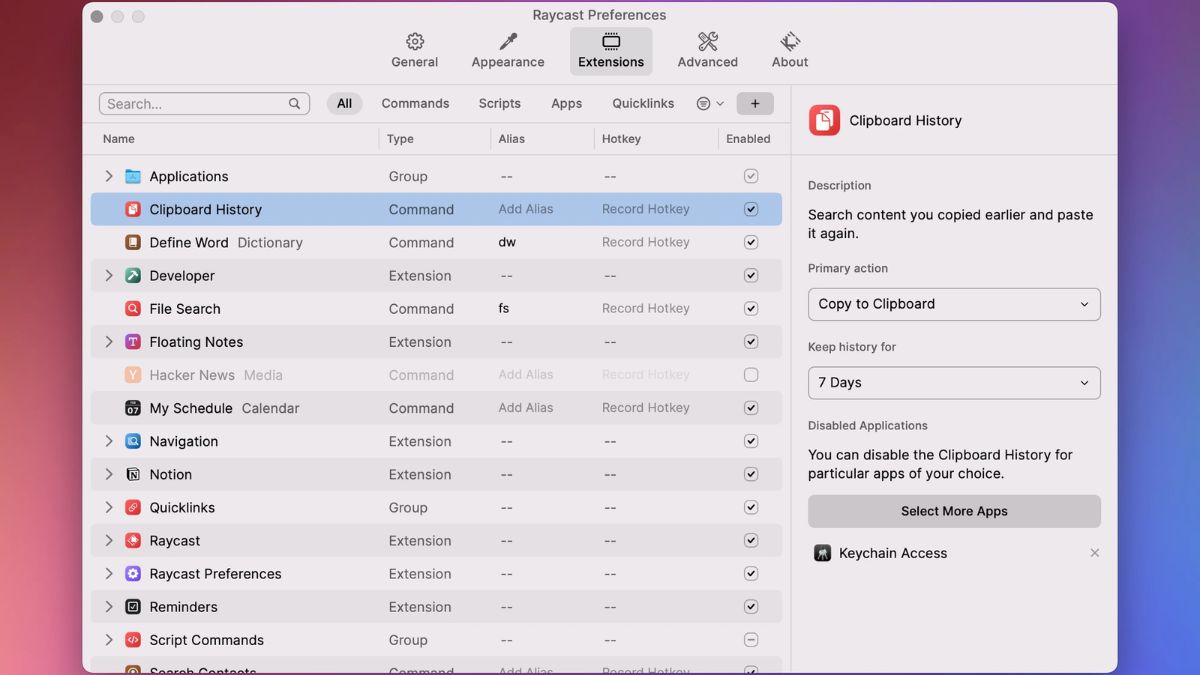Open the Keep history for dropdown
This screenshot has height=675, width=1200.
click(954, 383)
